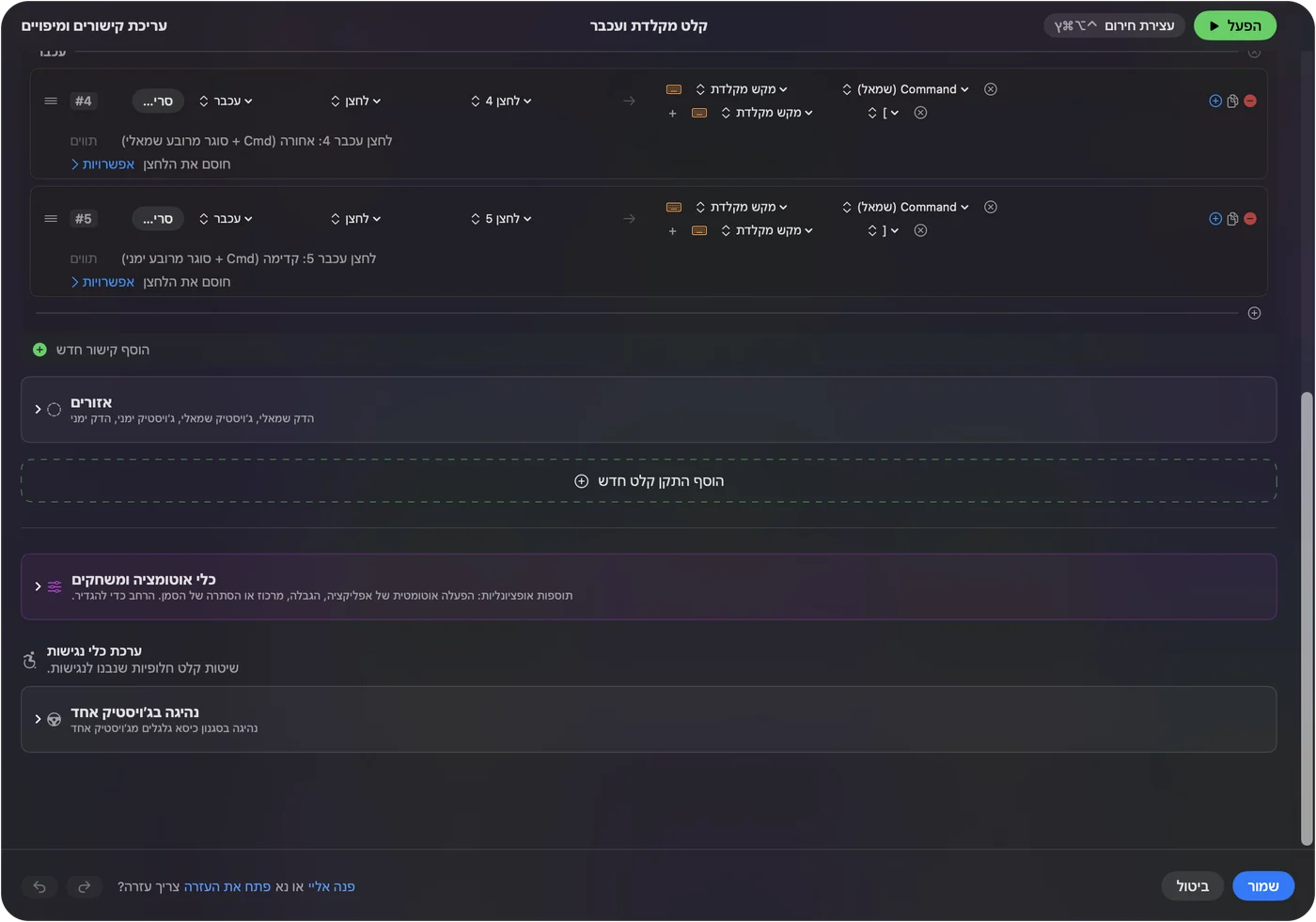Click הוסף התקן קלט חדש
This screenshot has height=922, width=1316.
(x=649, y=481)
